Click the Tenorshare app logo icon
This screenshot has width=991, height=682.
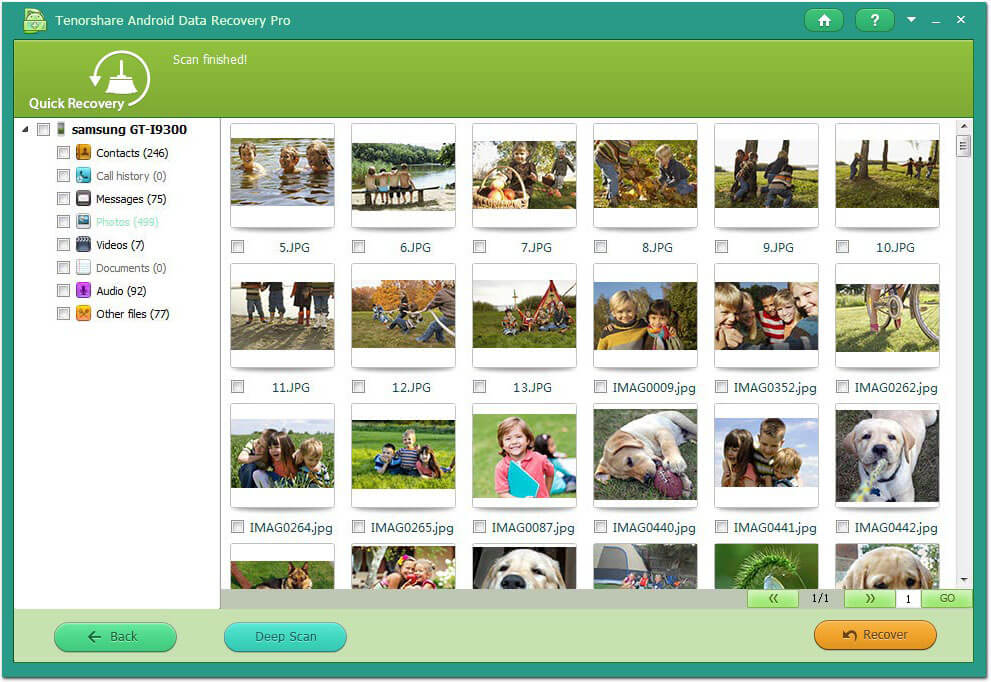[34, 20]
